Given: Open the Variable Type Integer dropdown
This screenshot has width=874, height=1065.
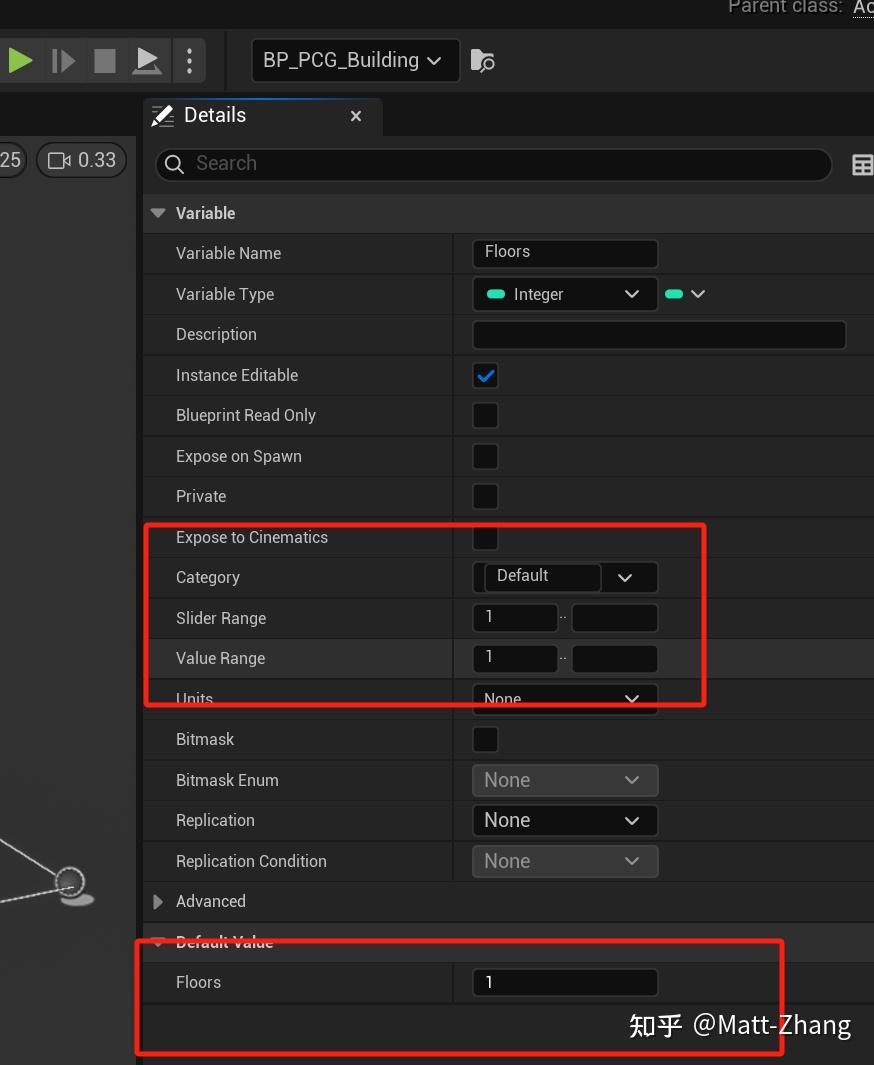Looking at the screenshot, I should pos(564,294).
